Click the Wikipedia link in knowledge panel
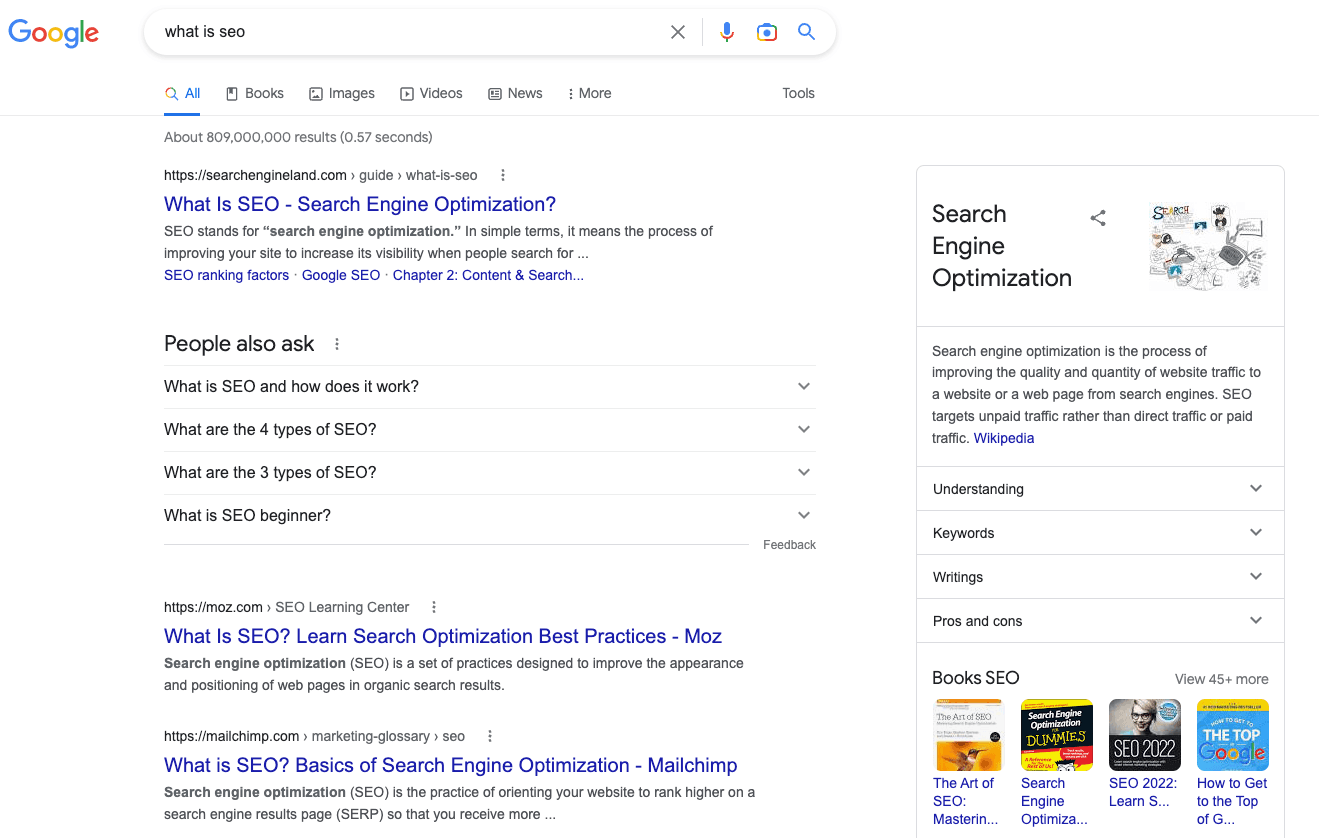 [1004, 438]
